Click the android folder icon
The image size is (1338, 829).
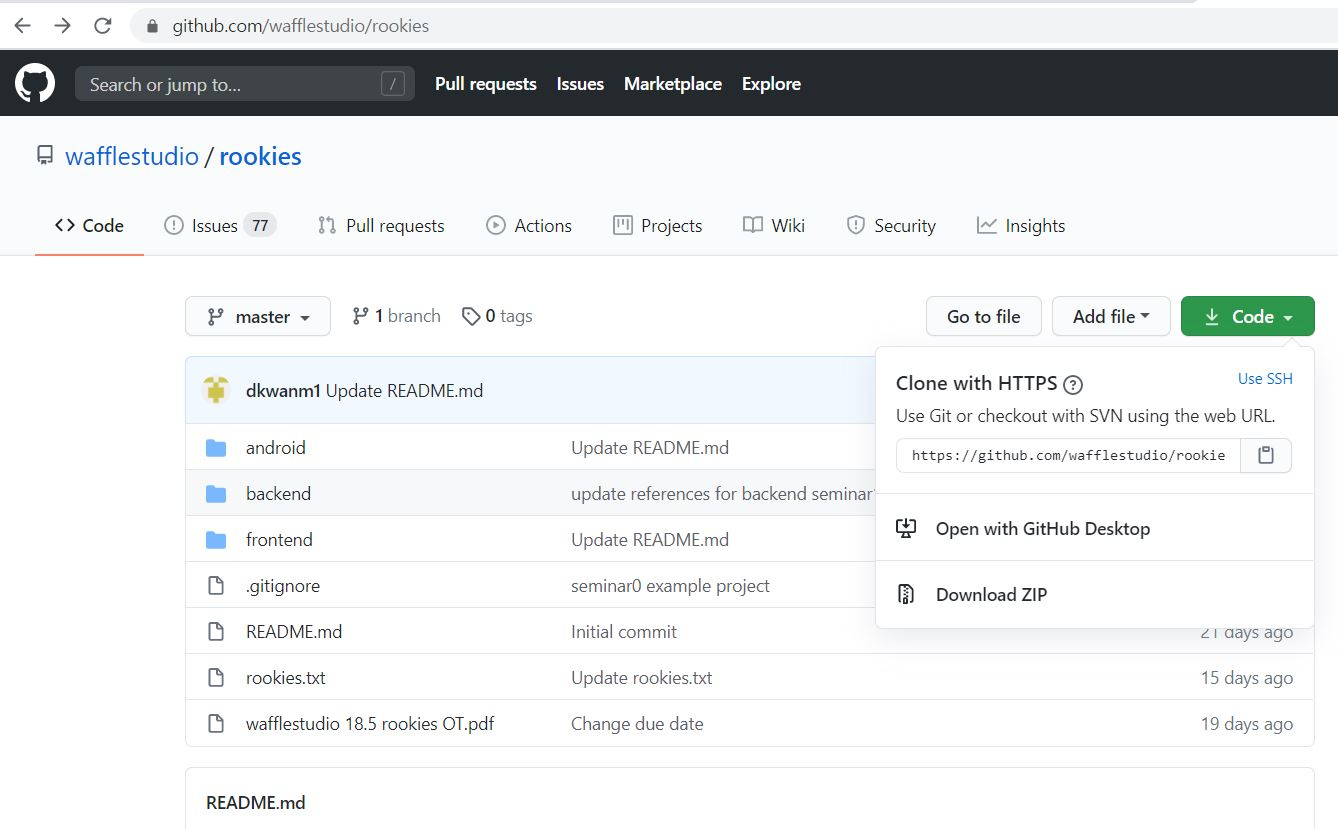216,448
